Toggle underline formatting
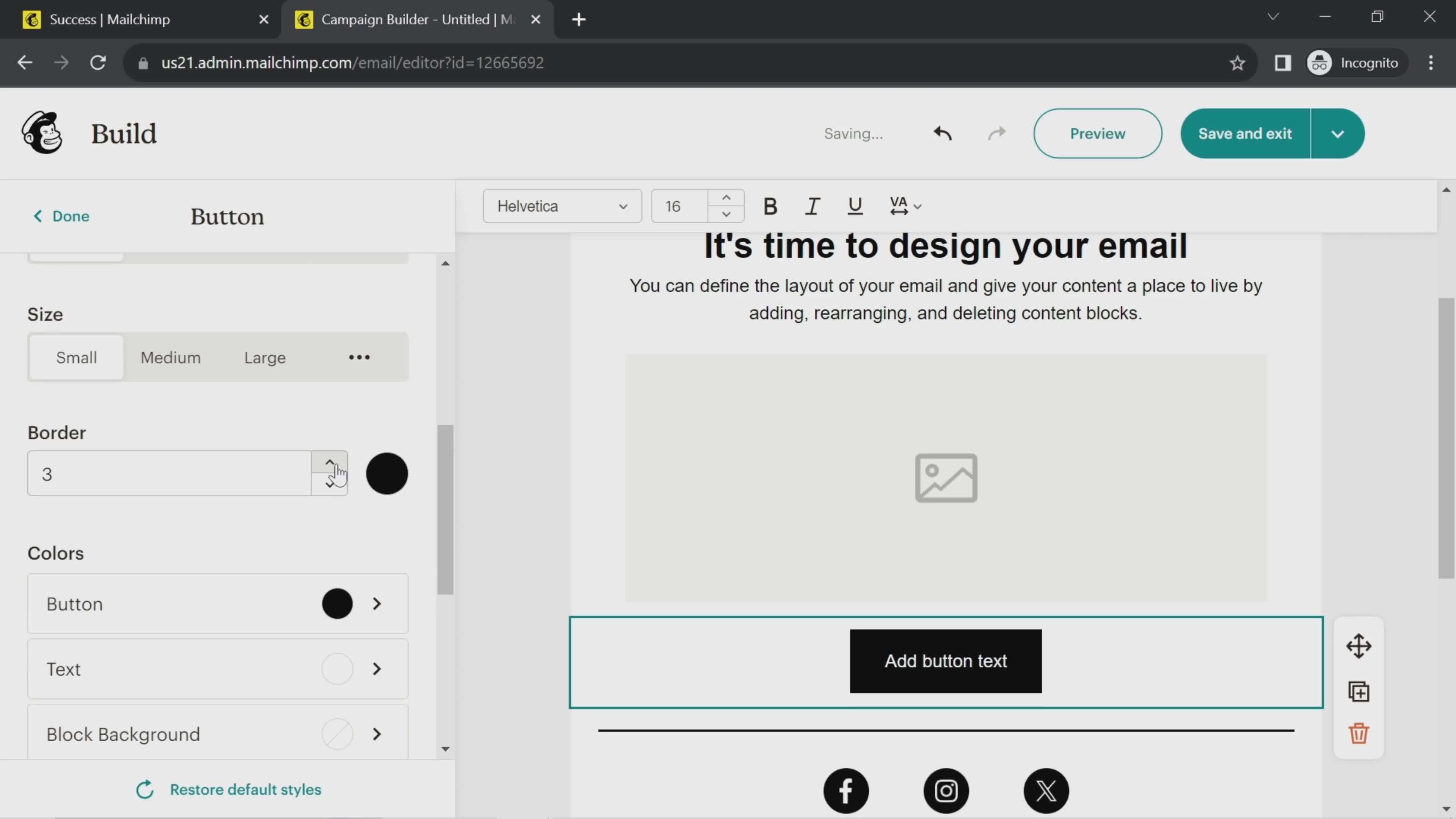The image size is (1456, 819). [x=855, y=206]
